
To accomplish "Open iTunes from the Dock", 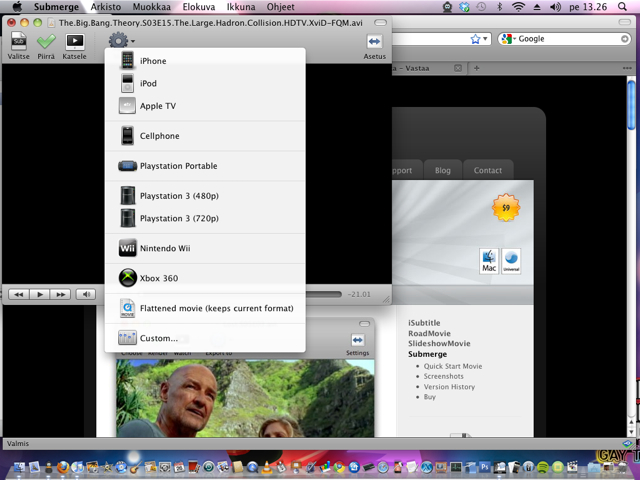I will [78, 467].
